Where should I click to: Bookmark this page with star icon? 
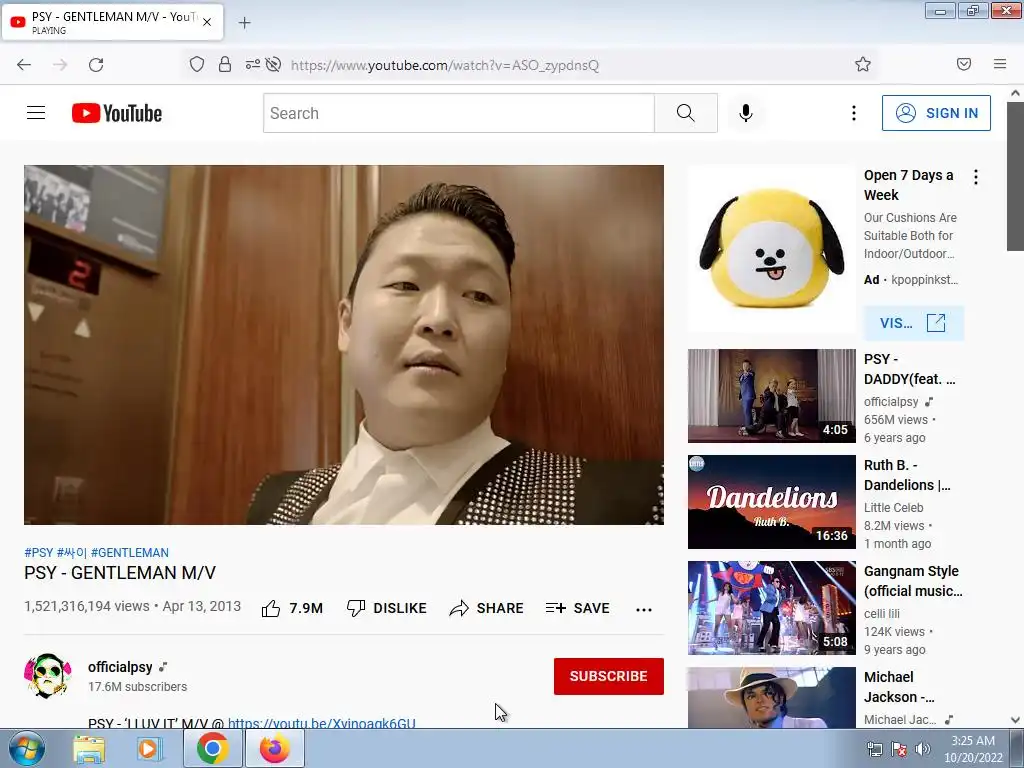pyautogui.click(x=863, y=64)
